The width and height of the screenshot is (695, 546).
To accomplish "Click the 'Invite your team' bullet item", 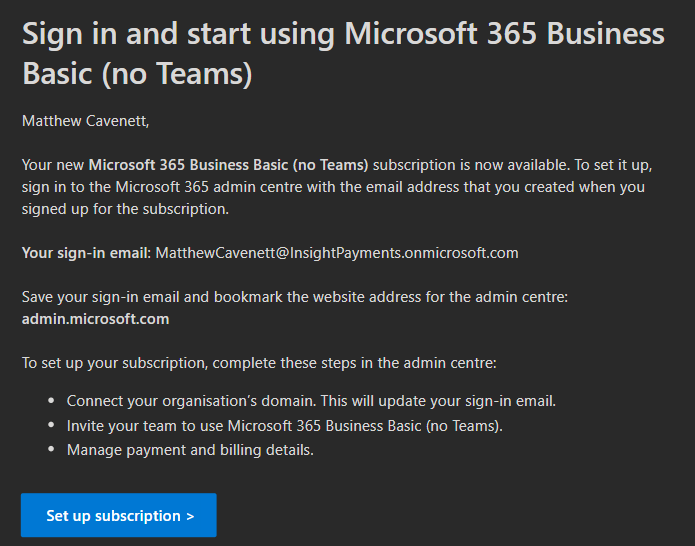I will pyautogui.click(x=285, y=426).
